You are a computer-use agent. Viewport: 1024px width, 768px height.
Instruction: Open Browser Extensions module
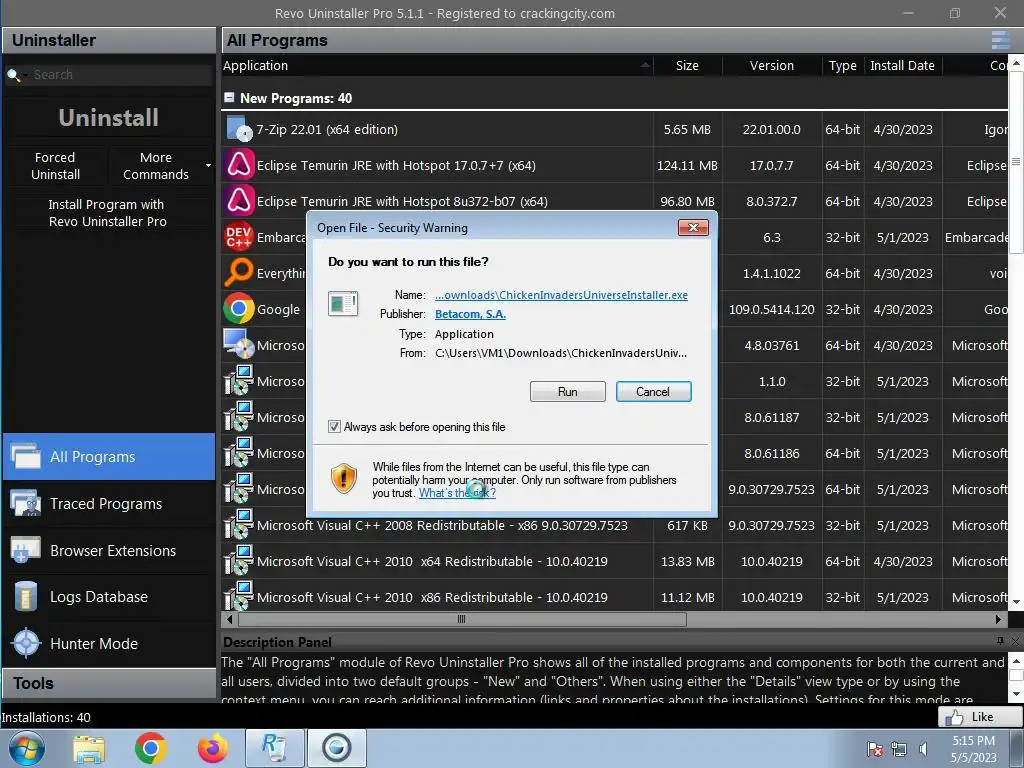(x=109, y=551)
